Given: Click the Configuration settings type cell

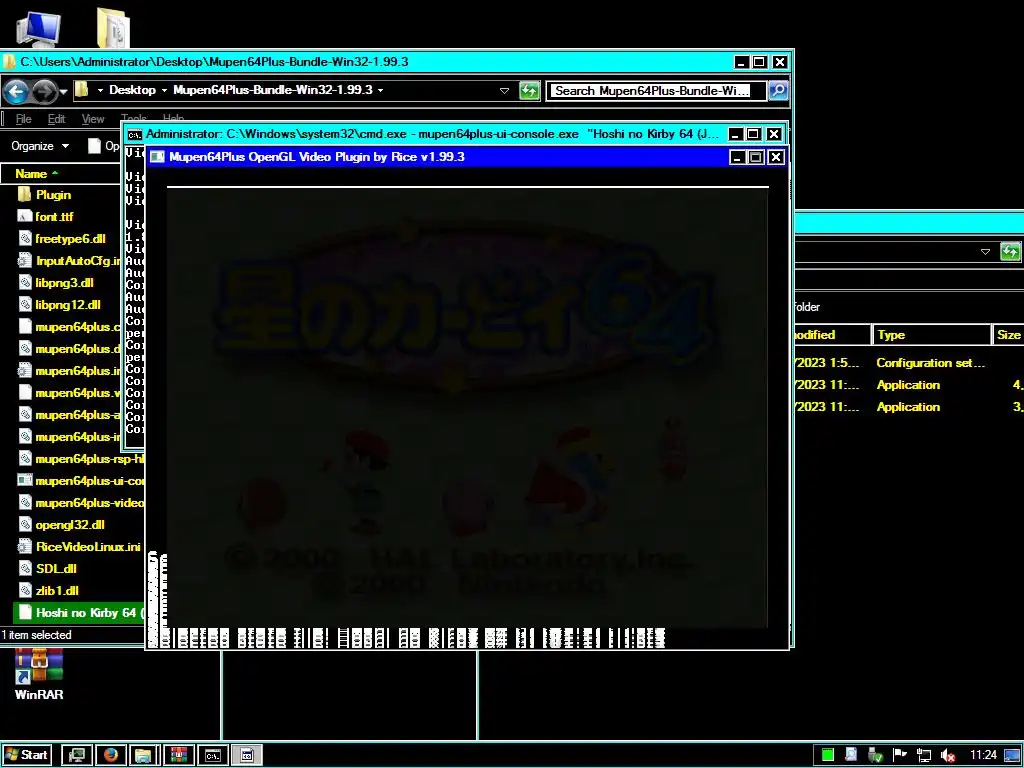Looking at the screenshot, I should 930,363.
